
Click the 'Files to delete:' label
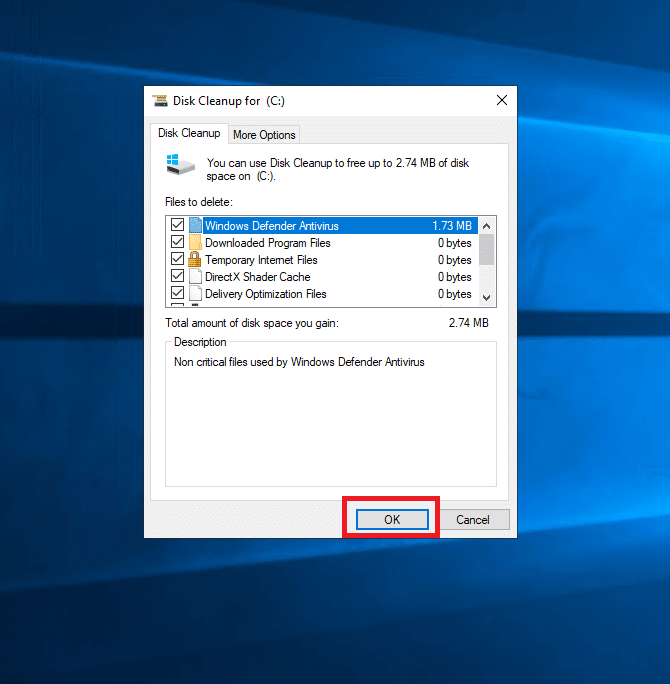click(x=199, y=202)
